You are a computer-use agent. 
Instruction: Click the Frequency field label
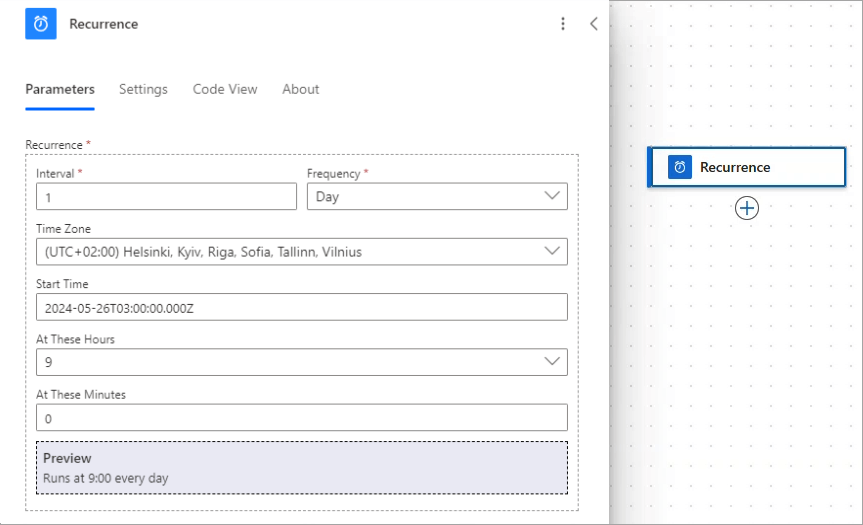coord(334,174)
